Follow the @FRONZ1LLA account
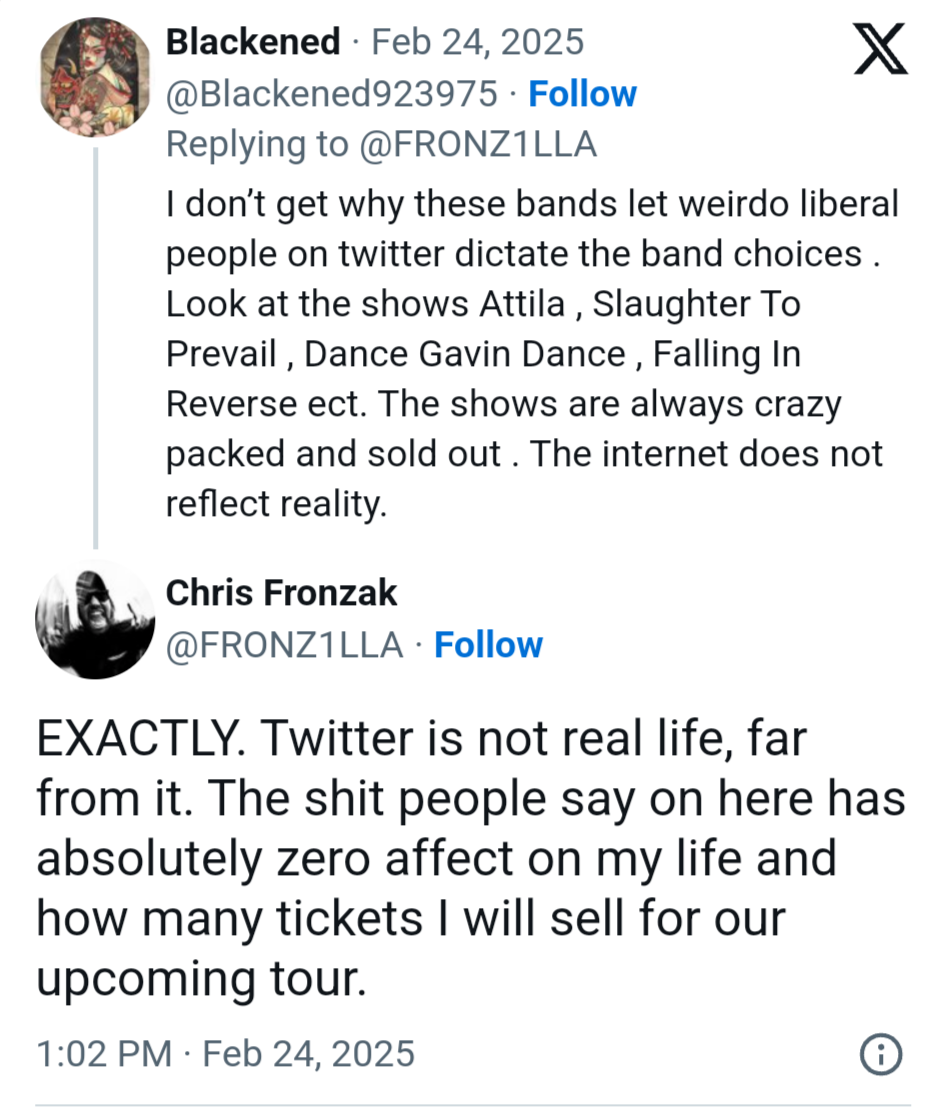Viewport: 940px width, 1112px height. click(488, 645)
